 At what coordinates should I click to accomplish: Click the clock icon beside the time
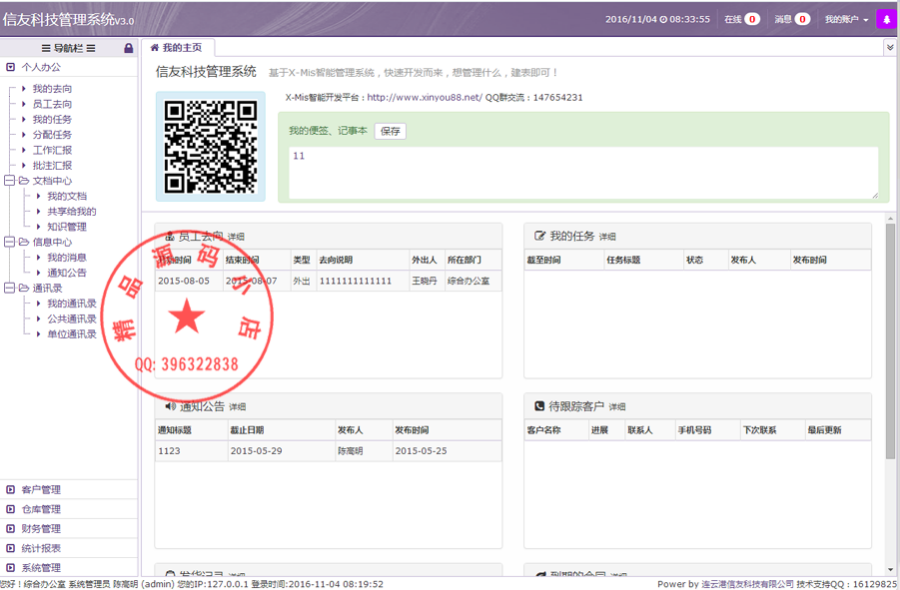click(x=664, y=19)
